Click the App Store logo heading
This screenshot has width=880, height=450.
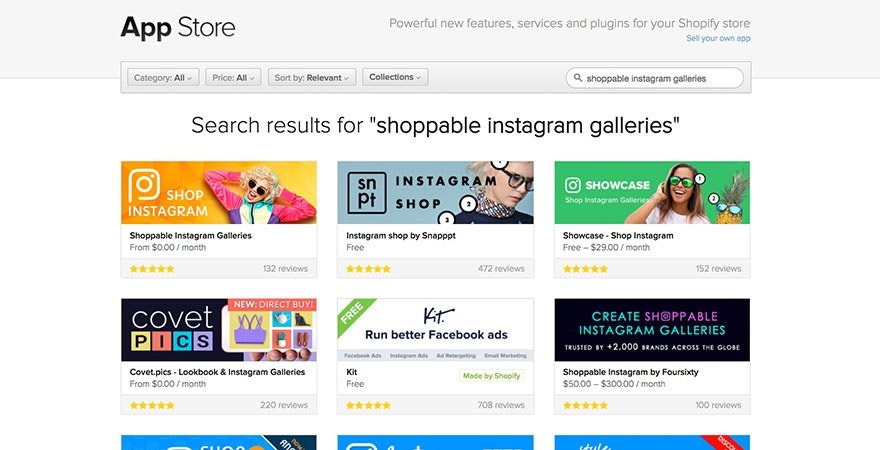tap(178, 27)
